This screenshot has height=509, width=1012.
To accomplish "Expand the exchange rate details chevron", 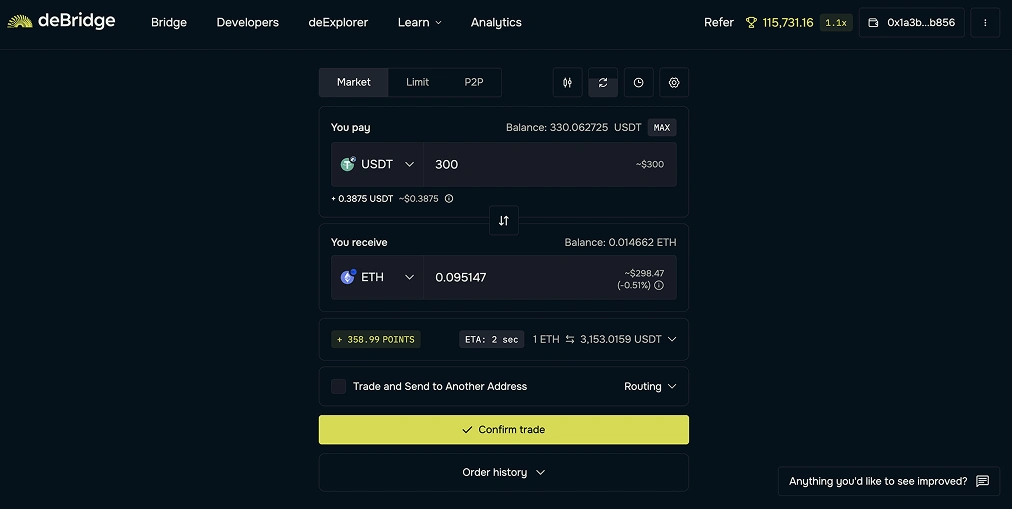I will click(x=672, y=339).
